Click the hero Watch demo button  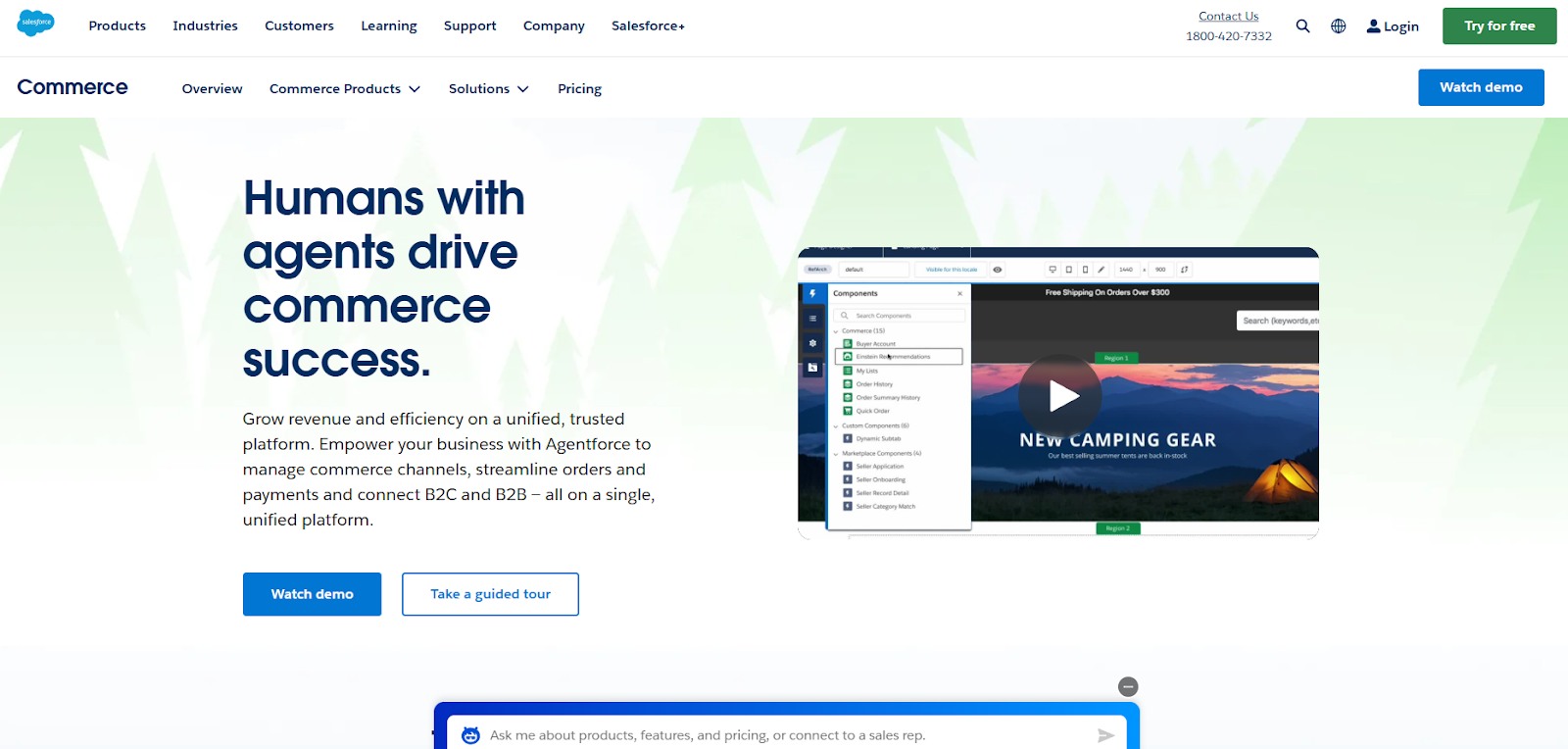click(313, 594)
